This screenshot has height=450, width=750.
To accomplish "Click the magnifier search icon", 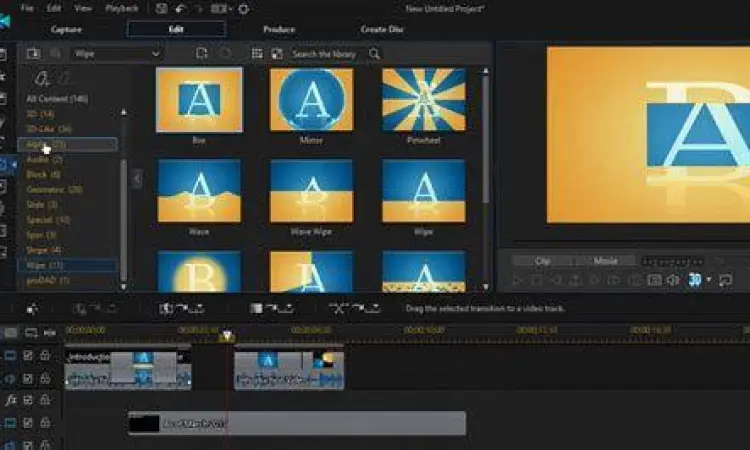I will tap(375, 54).
